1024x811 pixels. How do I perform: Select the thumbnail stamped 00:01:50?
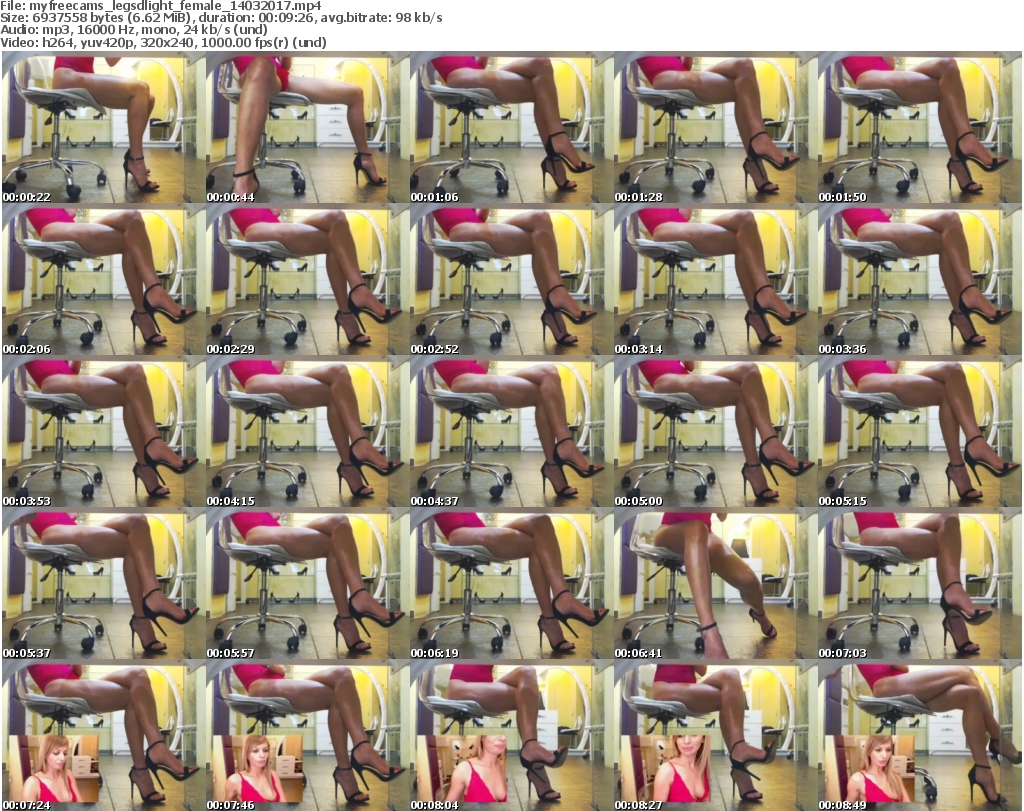coord(920,129)
